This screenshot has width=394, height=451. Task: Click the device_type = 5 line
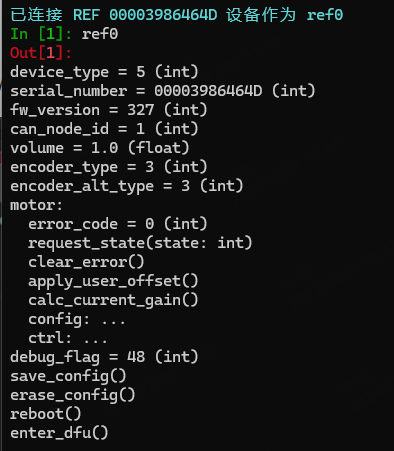pyautogui.click(x=104, y=72)
